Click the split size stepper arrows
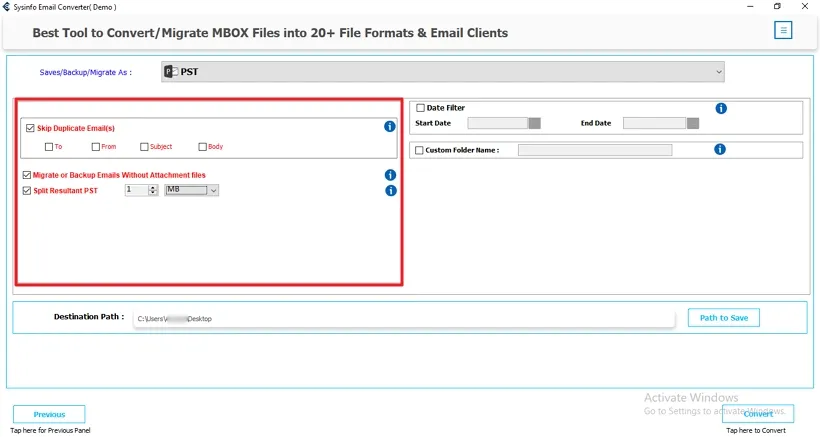820x437 pixels. point(153,190)
